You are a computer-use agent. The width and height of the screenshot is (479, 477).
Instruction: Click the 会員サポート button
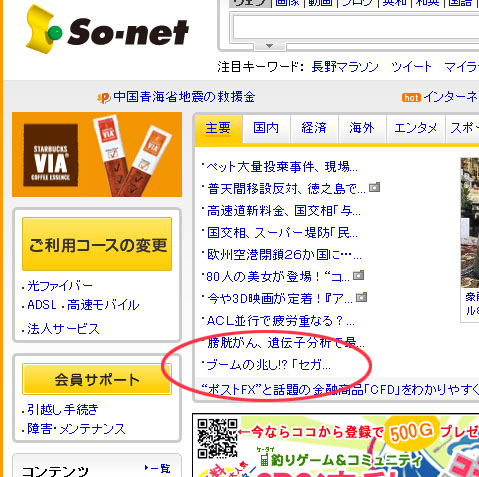tap(97, 379)
